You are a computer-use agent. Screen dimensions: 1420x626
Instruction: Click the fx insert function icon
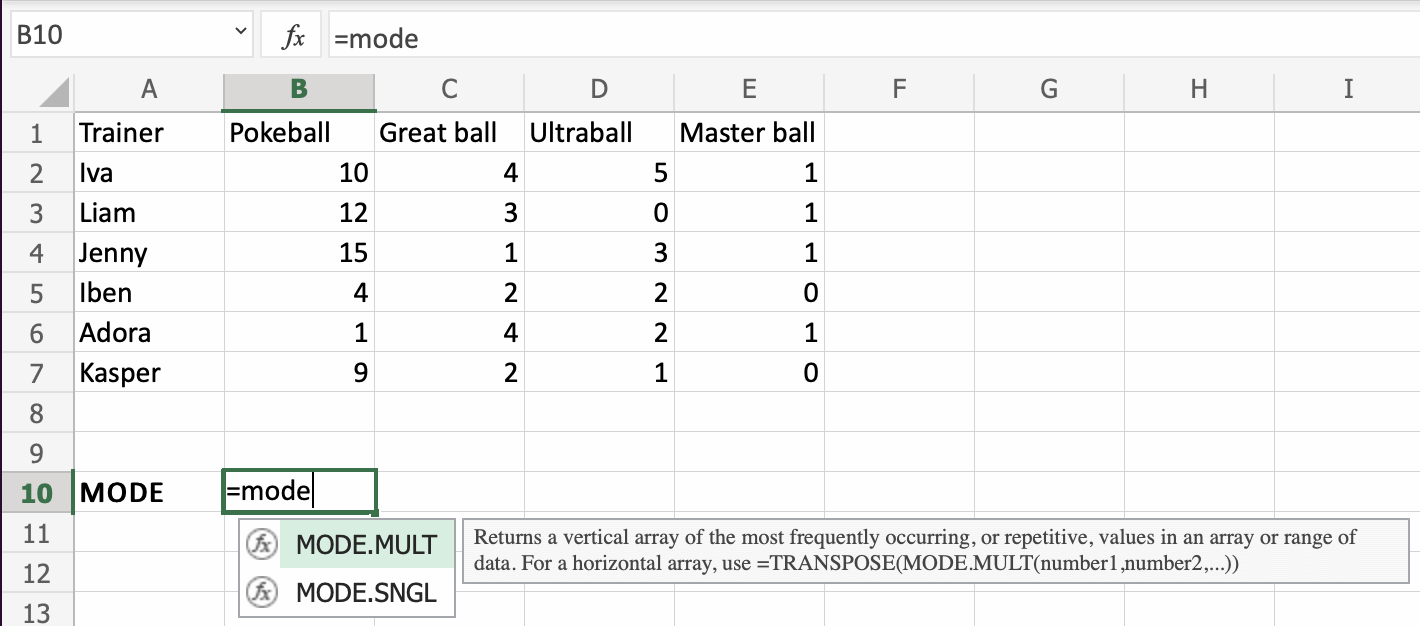point(292,37)
